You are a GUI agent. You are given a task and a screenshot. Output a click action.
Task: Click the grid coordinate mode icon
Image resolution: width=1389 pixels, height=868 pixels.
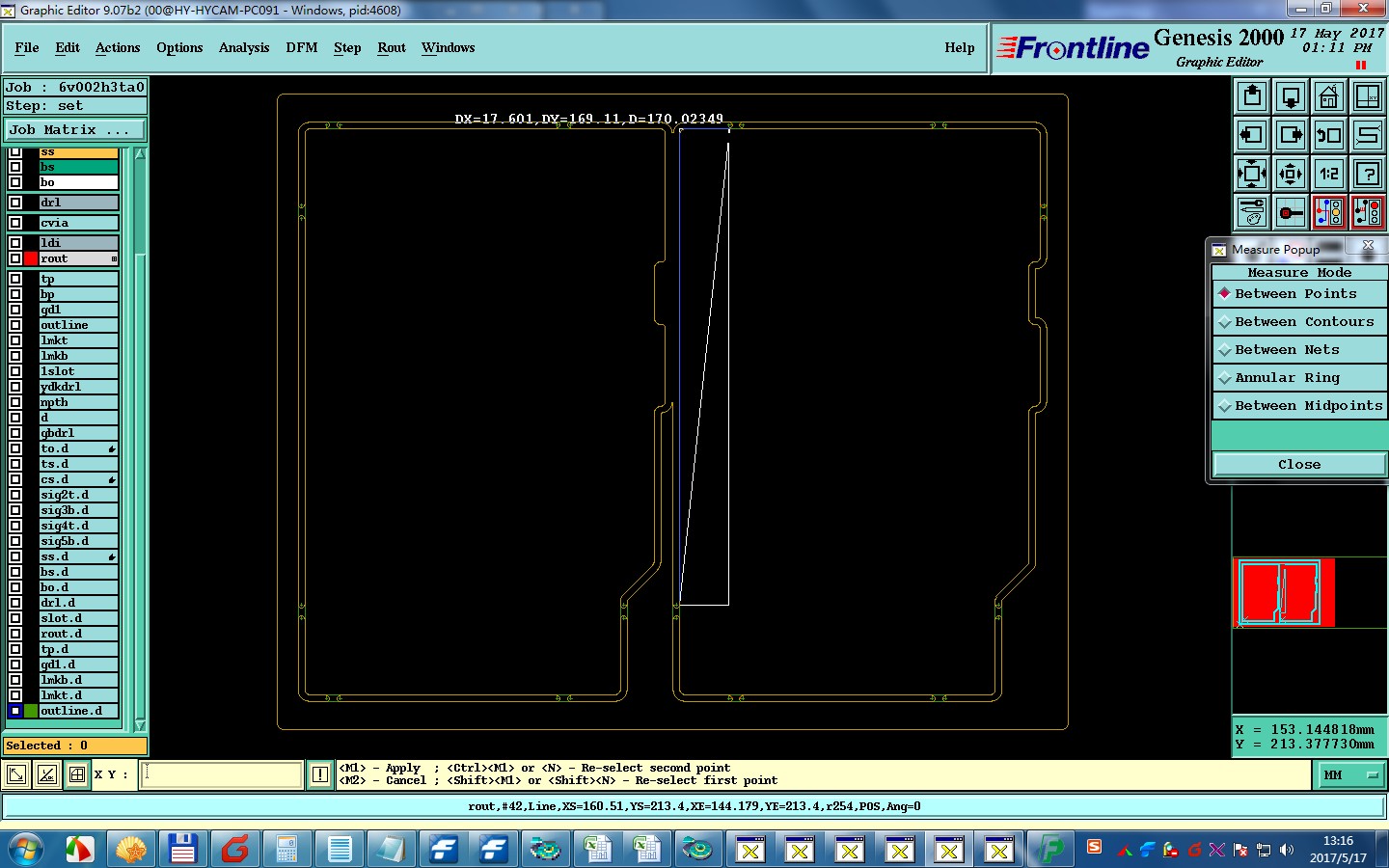tap(77, 774)
